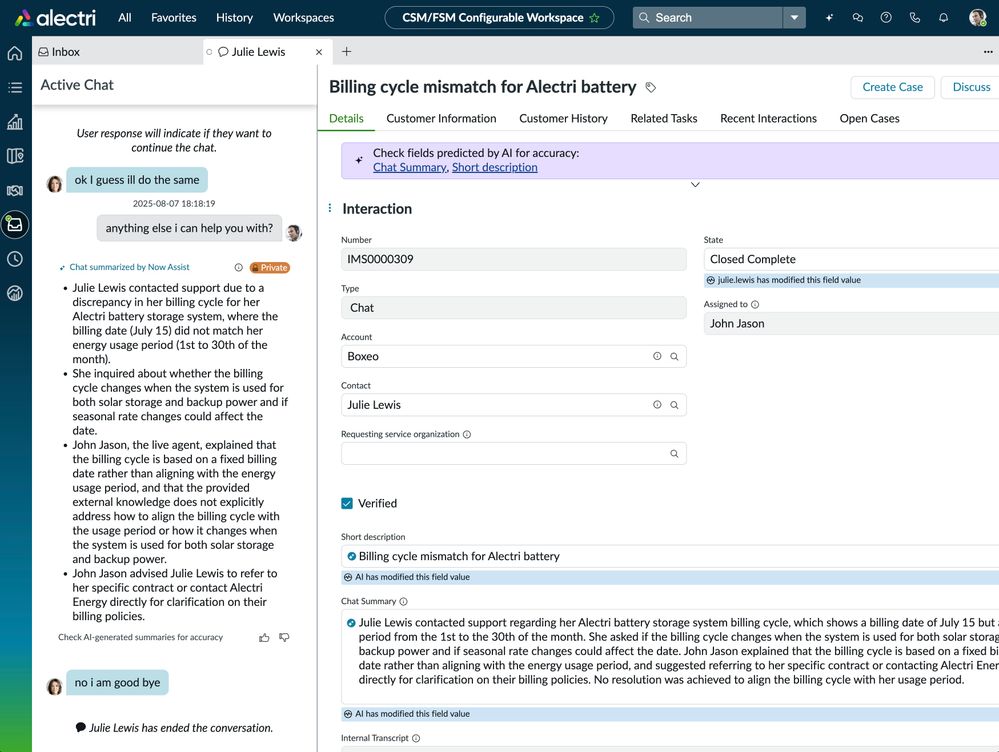The height and width of the screenshot is (752, 999).
Task: Collapse the AI accuracy banner using its chevron
Action: (x=695, y=185)
